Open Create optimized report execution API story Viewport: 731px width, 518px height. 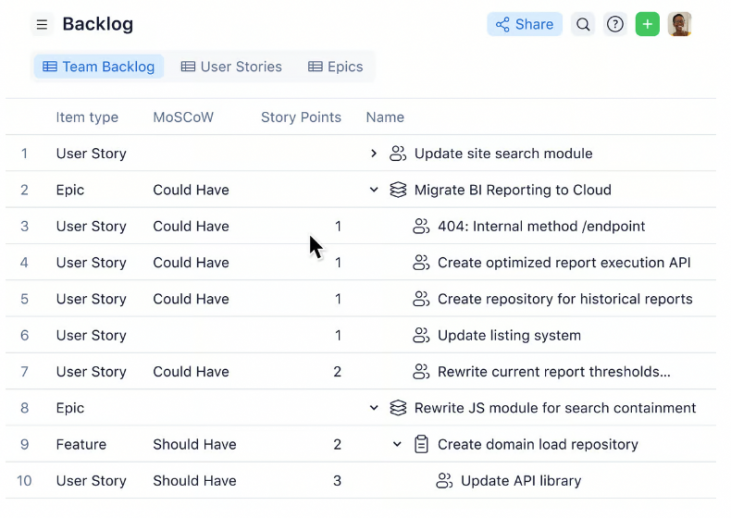click(564, 262)
